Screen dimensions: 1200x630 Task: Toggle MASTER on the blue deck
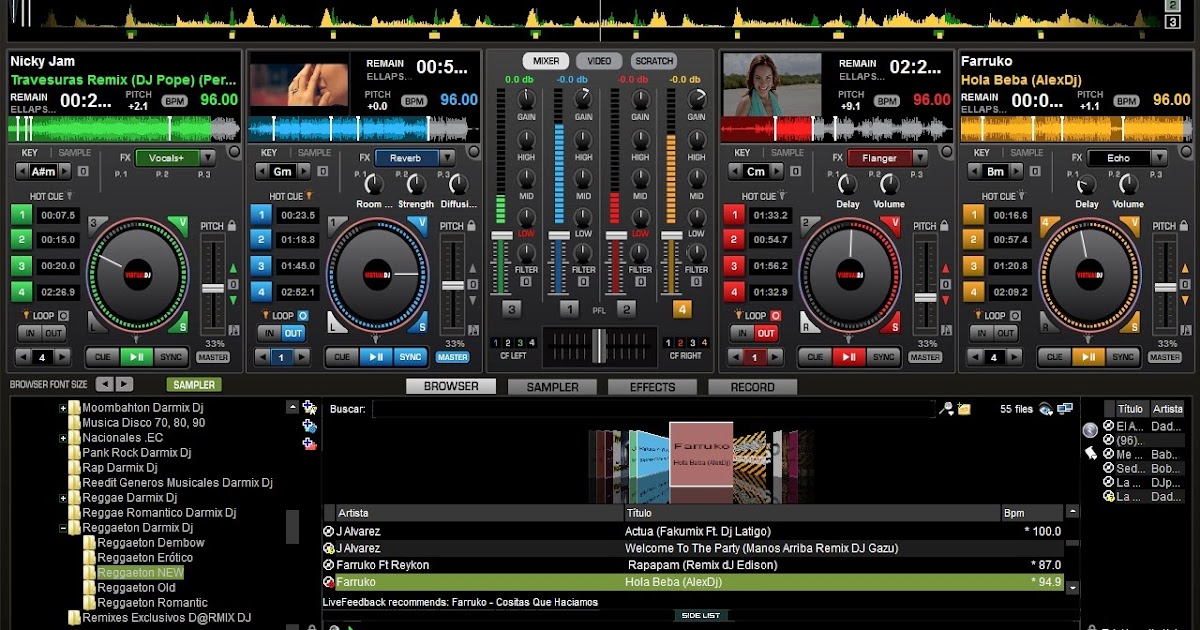pos(452,357)
